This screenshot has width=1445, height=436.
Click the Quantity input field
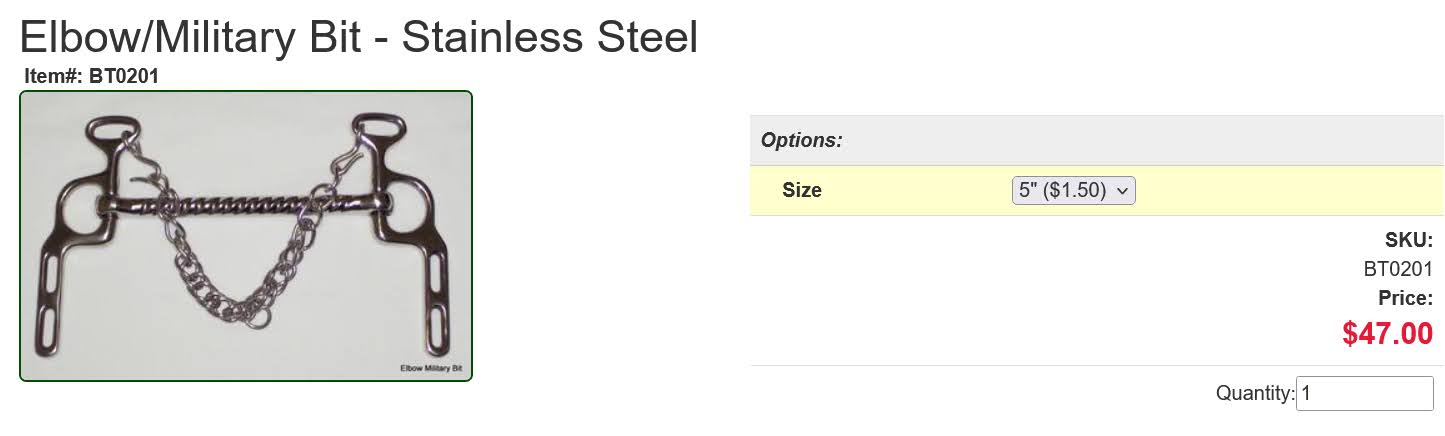(1364, 393)
